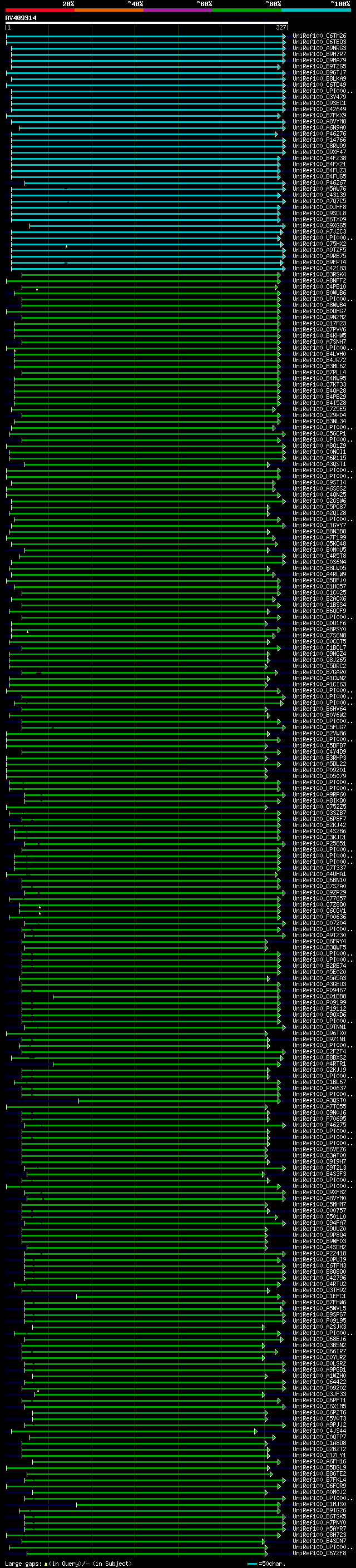Select hit label UniRef100_A6N9A0

click(x=319, y=128)
